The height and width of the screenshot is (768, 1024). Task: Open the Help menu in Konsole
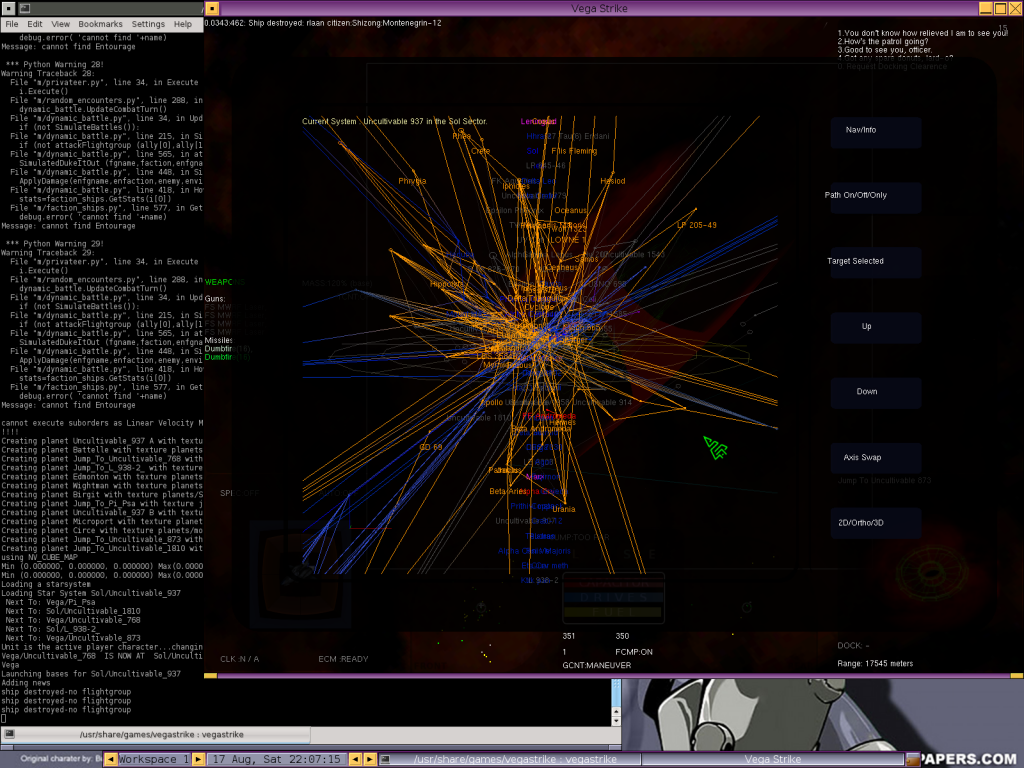(183, 24)
